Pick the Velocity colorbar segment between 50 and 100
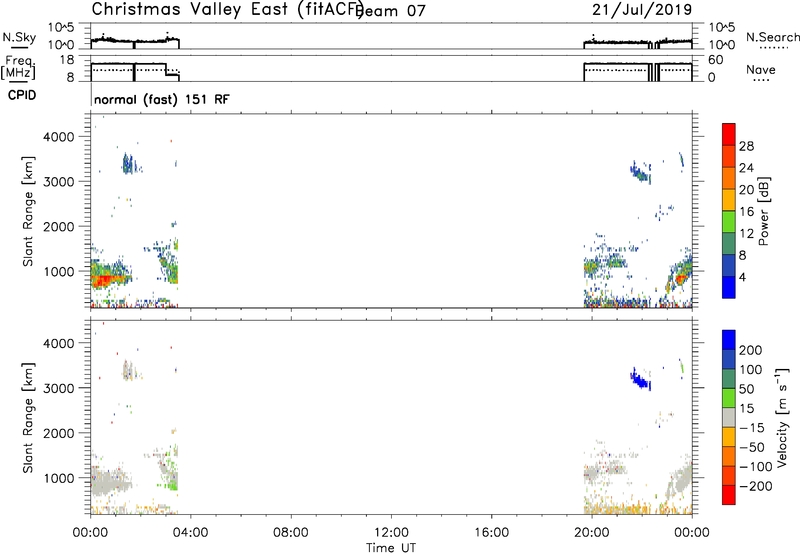800x554 pixels. pyautogui.click(x=729, y=379)
